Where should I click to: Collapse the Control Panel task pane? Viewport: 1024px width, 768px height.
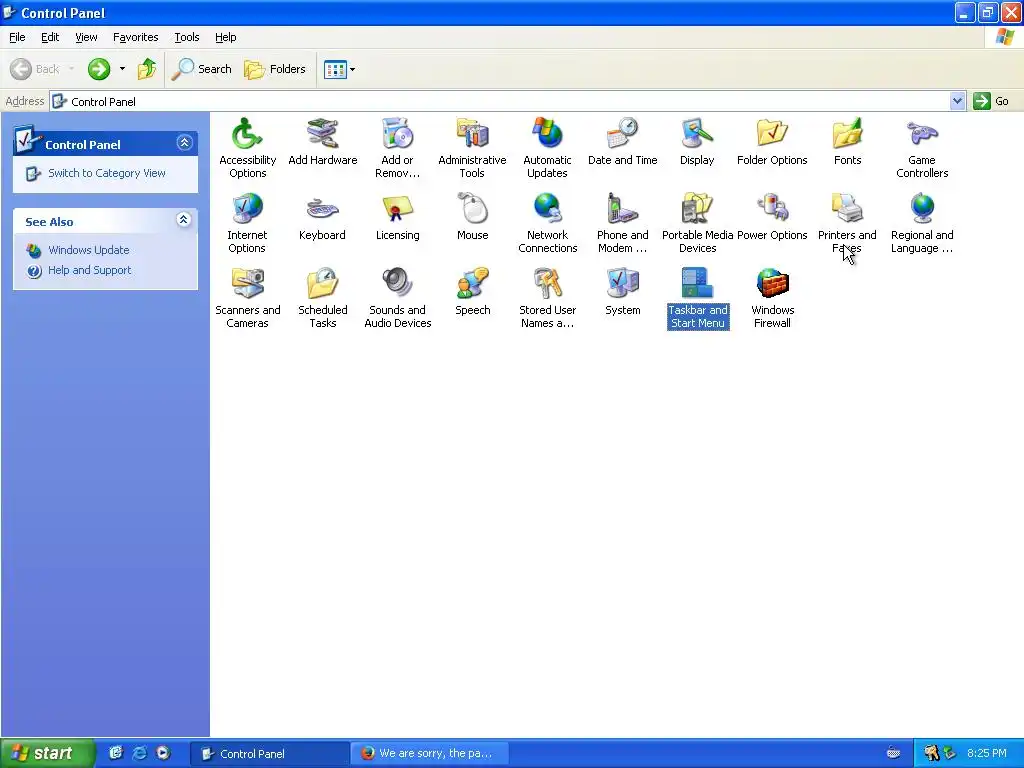click(184, 142)
